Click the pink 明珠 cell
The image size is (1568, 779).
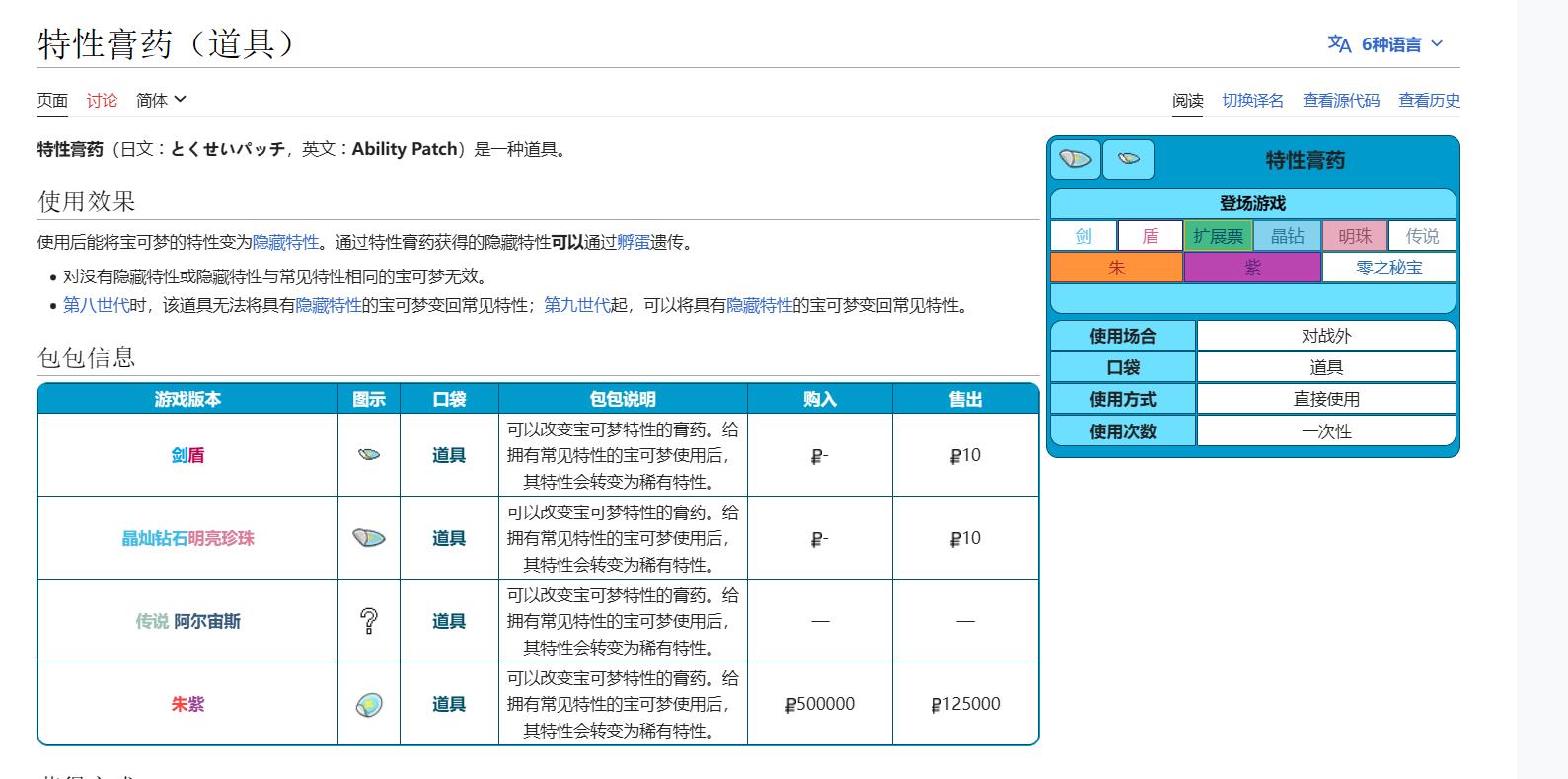coord(1355,236)
